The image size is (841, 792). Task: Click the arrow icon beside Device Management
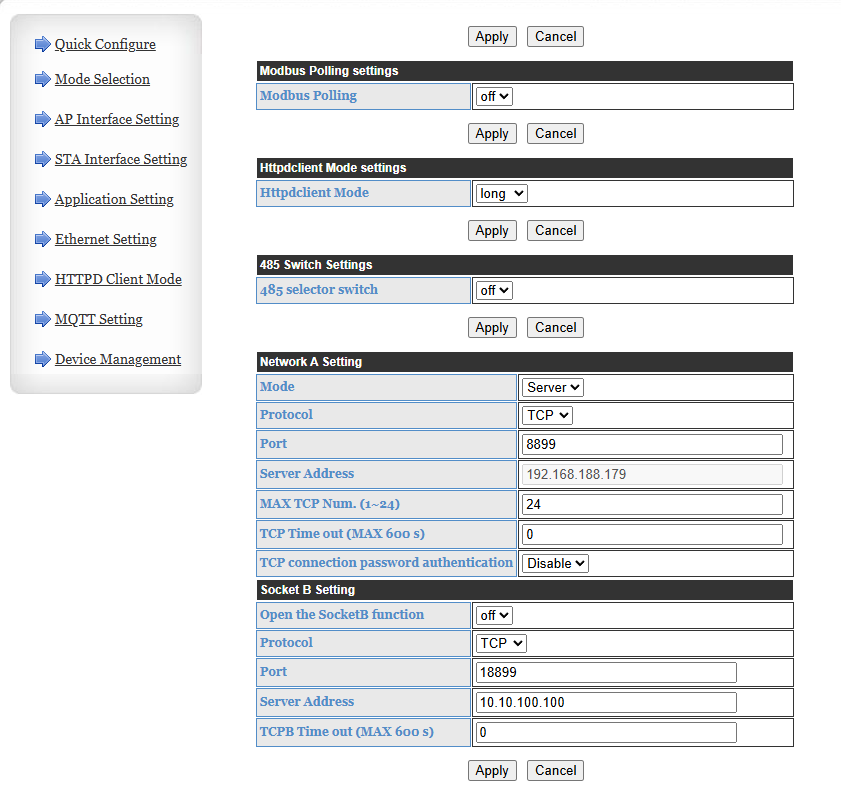point(41,359)
